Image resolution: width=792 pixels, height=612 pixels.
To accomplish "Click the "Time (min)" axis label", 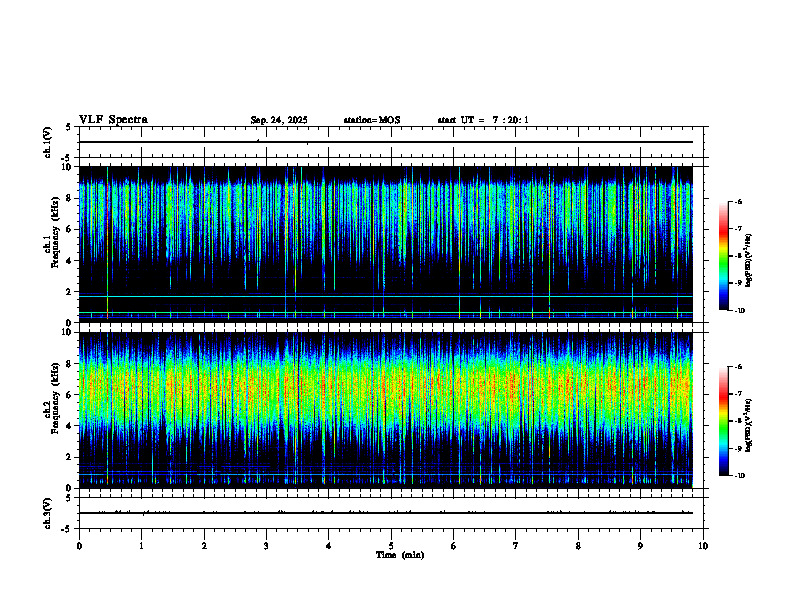I will coord(400,555).
